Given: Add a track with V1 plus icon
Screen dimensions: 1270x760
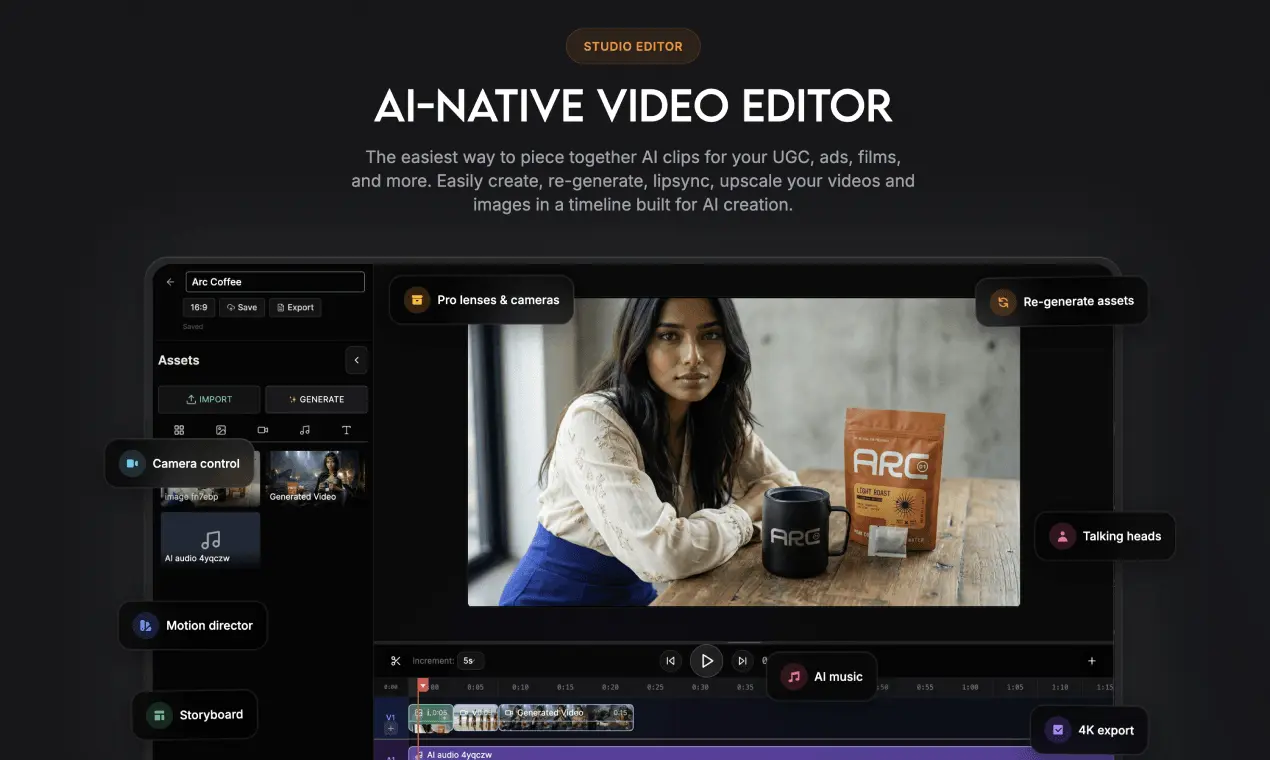Looking at the screenshot, I should pos(391,729).
